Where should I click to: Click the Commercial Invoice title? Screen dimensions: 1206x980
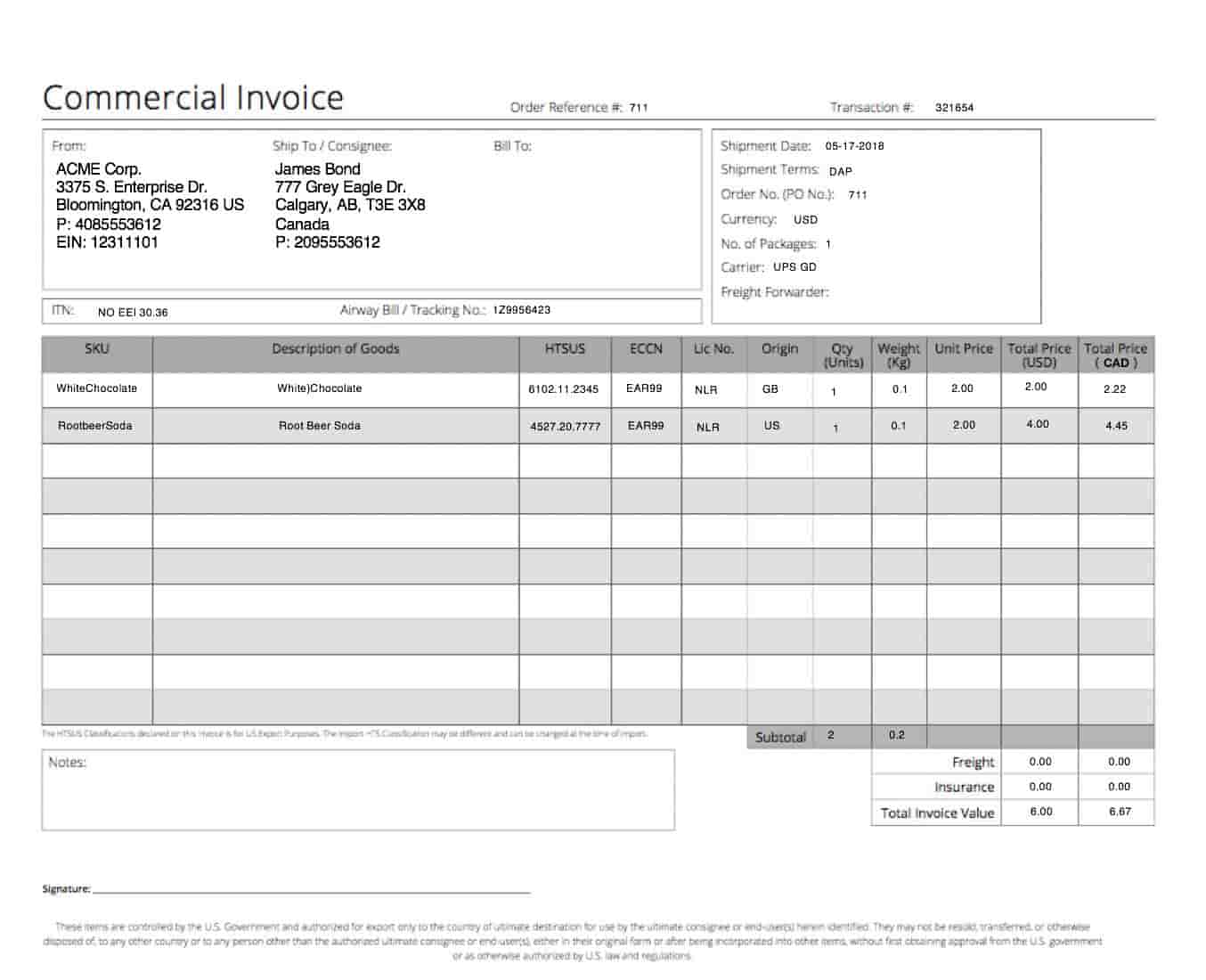click(192, 97)
